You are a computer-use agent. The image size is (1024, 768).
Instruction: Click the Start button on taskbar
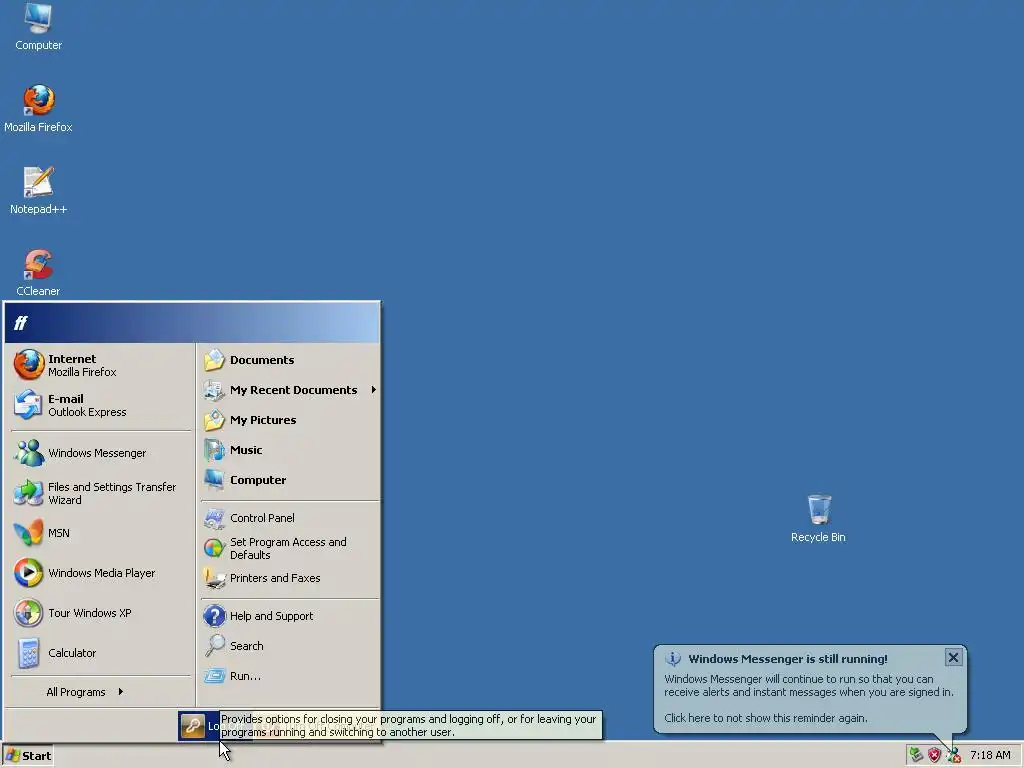point(28,756)
